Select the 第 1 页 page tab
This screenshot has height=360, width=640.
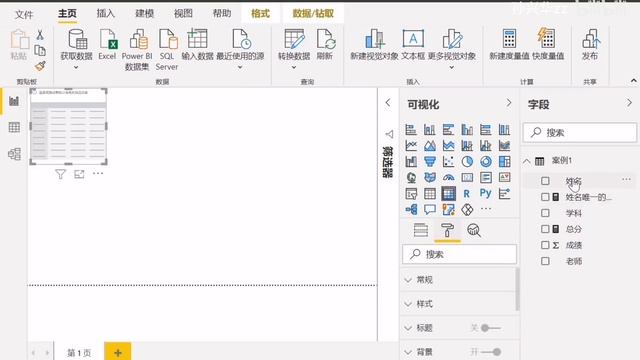pos(79,353)
